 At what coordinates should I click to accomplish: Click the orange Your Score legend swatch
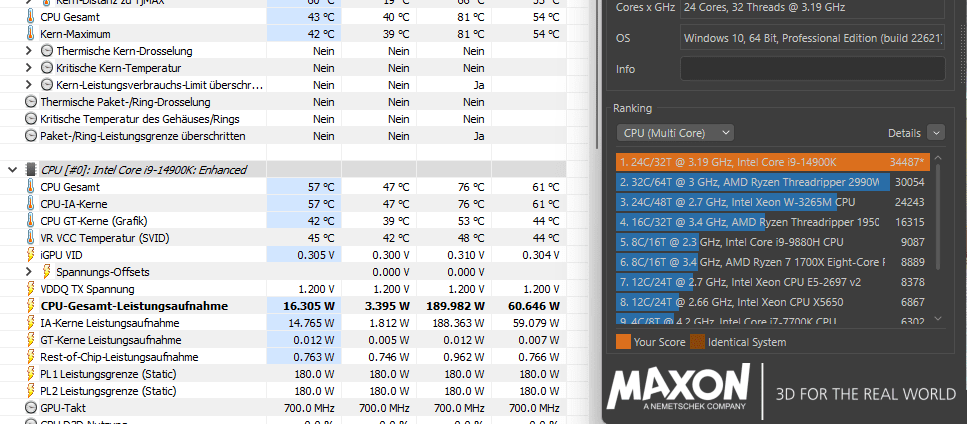click(623, 342)
